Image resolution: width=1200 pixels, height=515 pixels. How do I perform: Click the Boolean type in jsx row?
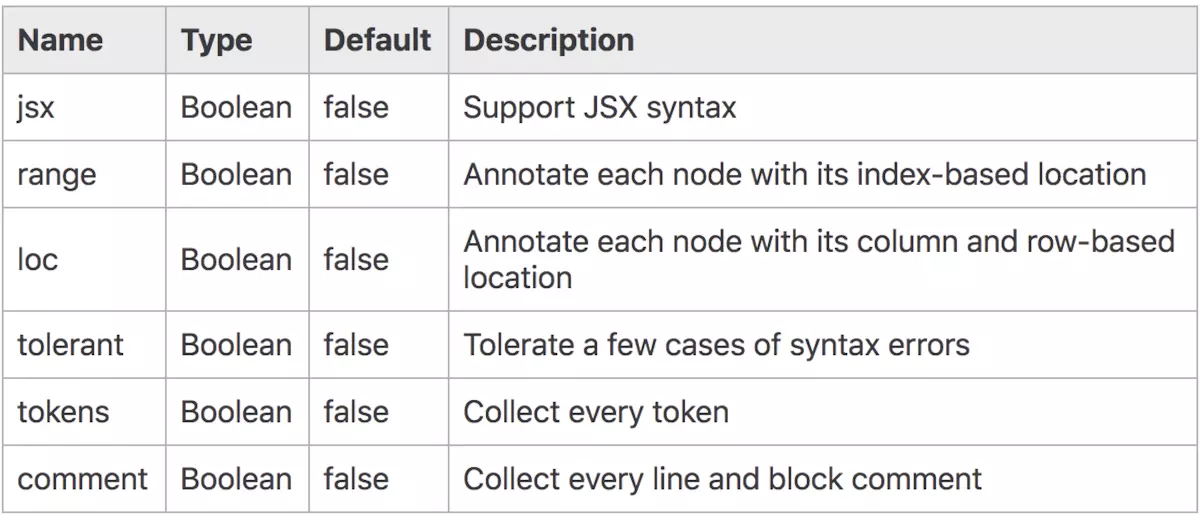pos(236,107)
